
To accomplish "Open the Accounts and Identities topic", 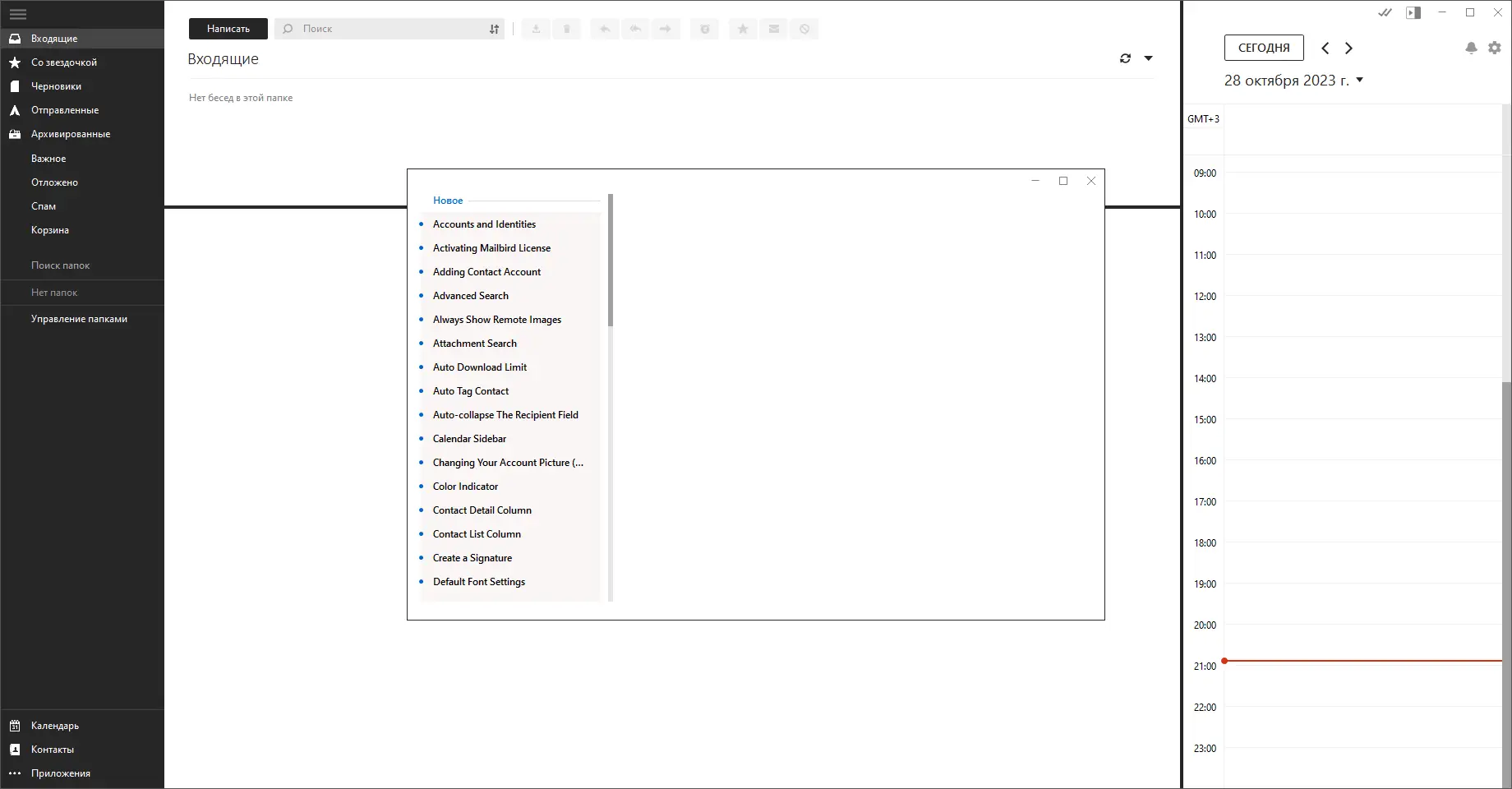I will click(509, 224).
